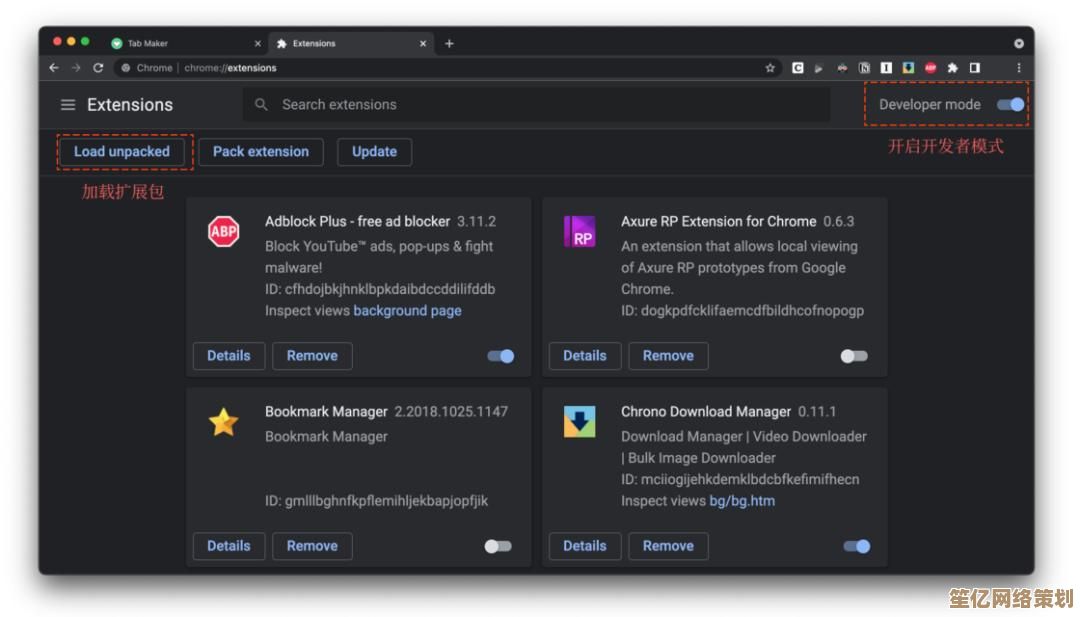Click the site info icon beside Chrome label

[x=125, y=67]
